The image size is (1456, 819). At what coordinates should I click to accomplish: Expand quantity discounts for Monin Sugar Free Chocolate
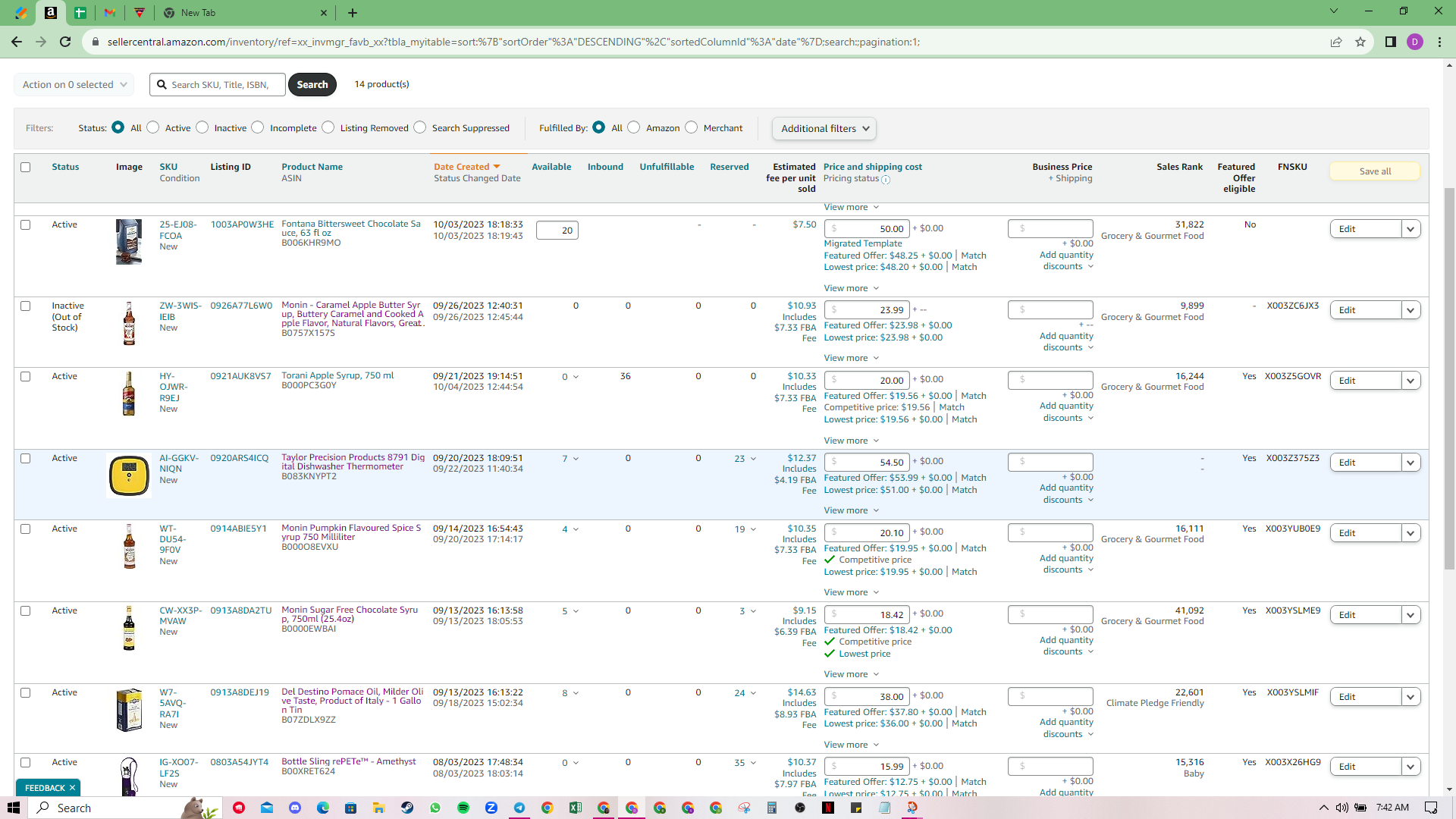[1068, 646]
